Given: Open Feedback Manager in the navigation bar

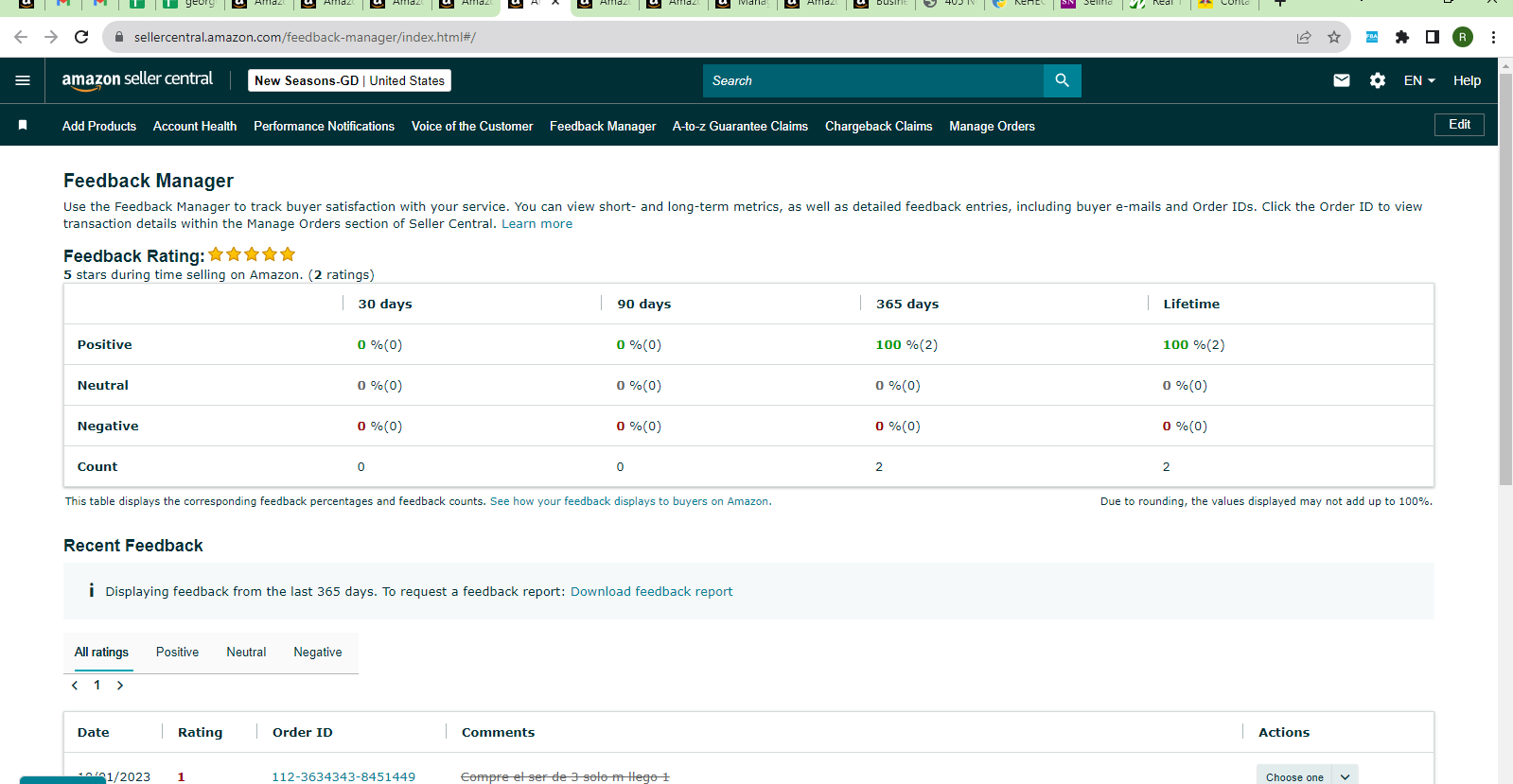Looking at the screenshot, I should click(x=603, y=126).
